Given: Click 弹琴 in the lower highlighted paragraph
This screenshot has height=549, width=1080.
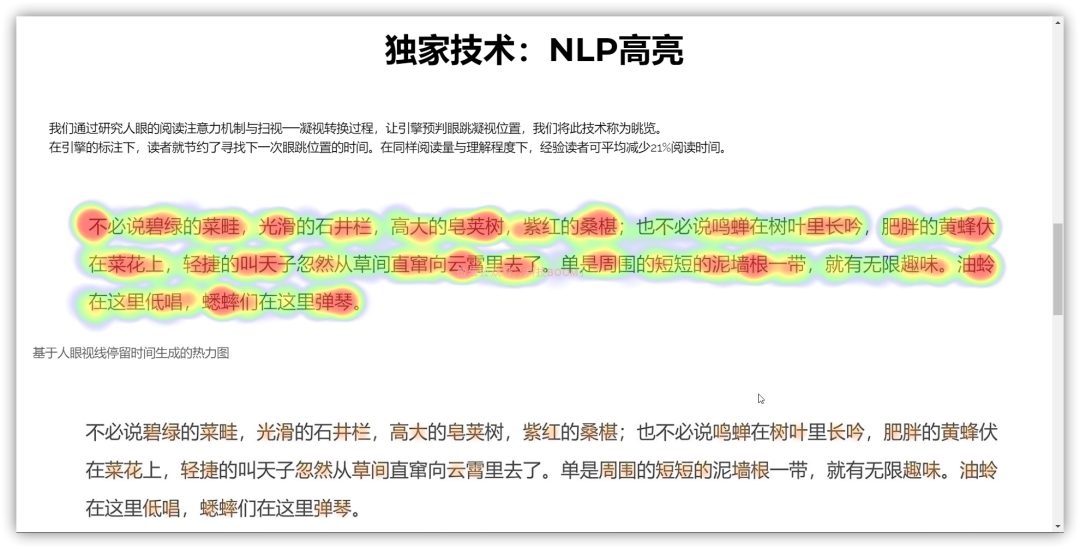Looking at the screenshot, I should [333, 508].
